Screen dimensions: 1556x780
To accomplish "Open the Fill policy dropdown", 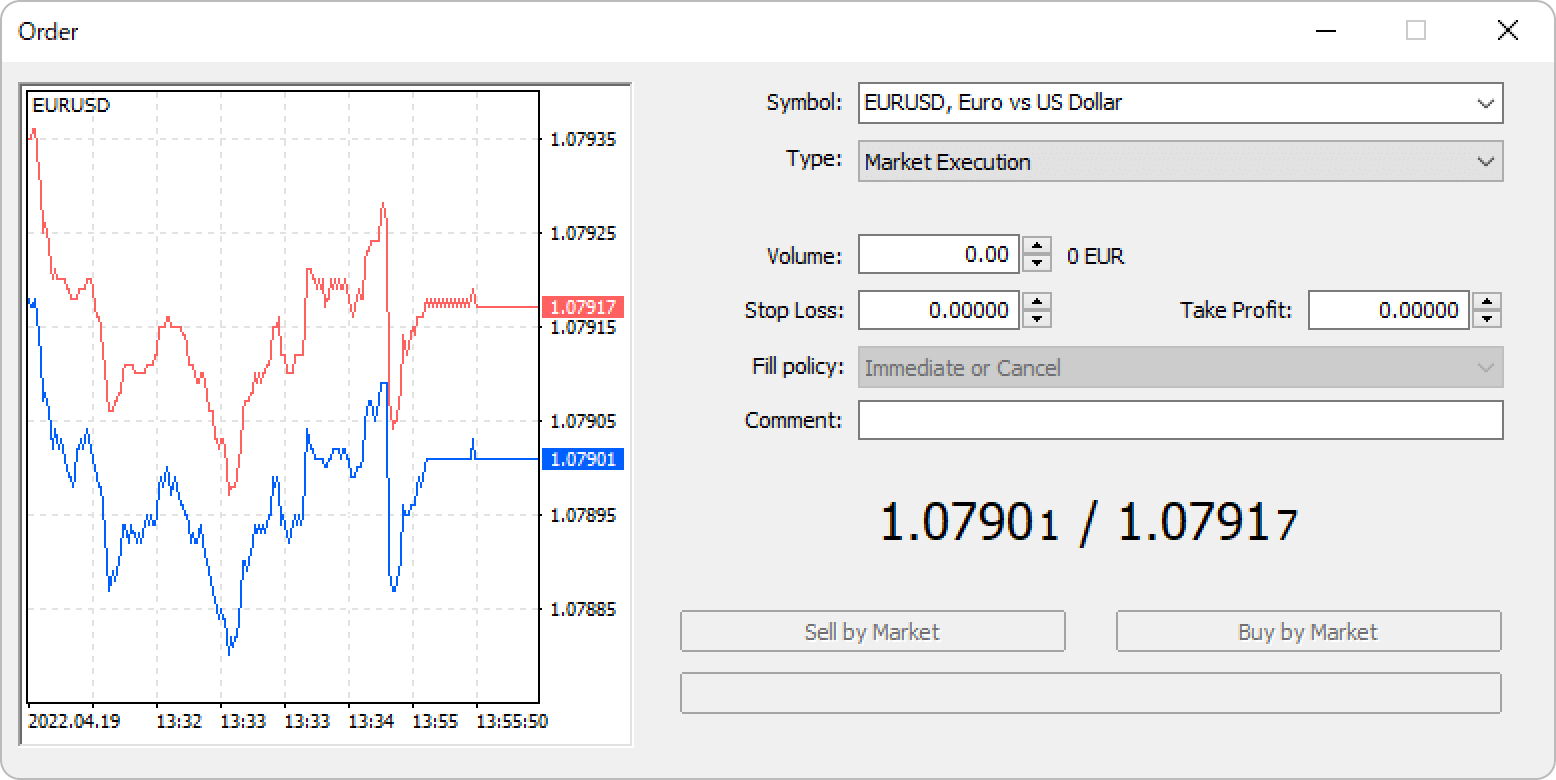I will (x=1485, y=368).
